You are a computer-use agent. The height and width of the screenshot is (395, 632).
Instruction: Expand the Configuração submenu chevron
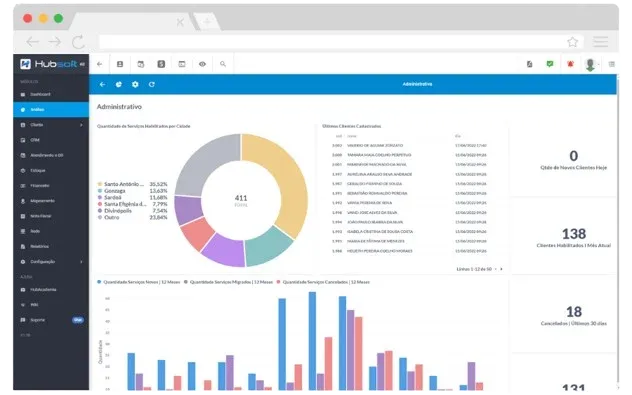(81, 262)
